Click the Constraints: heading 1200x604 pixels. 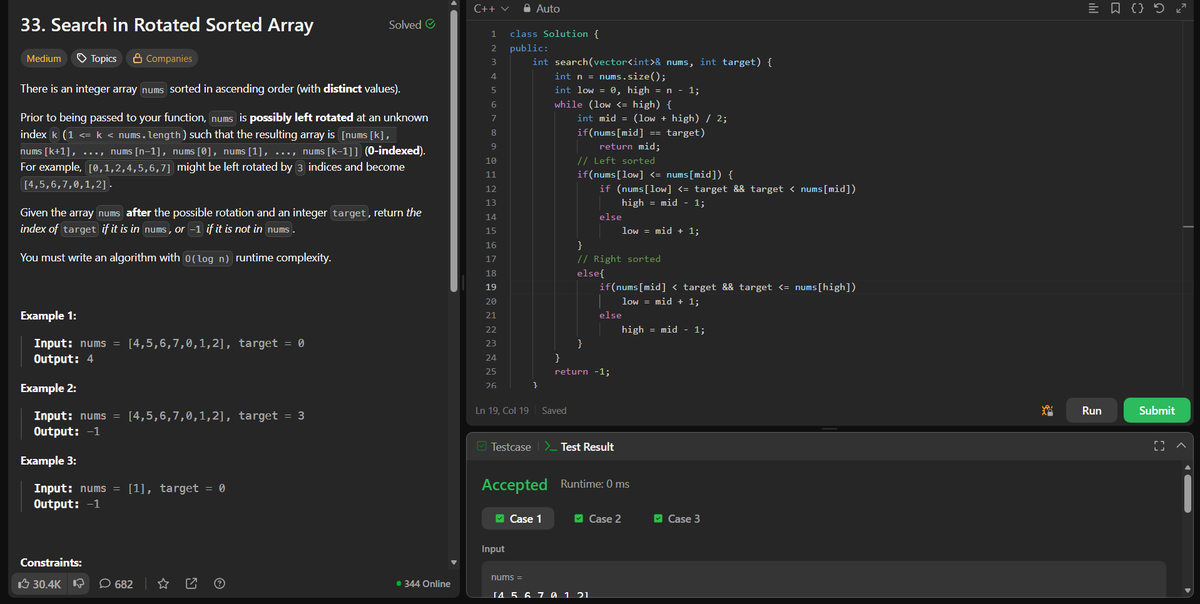[51, 563]
